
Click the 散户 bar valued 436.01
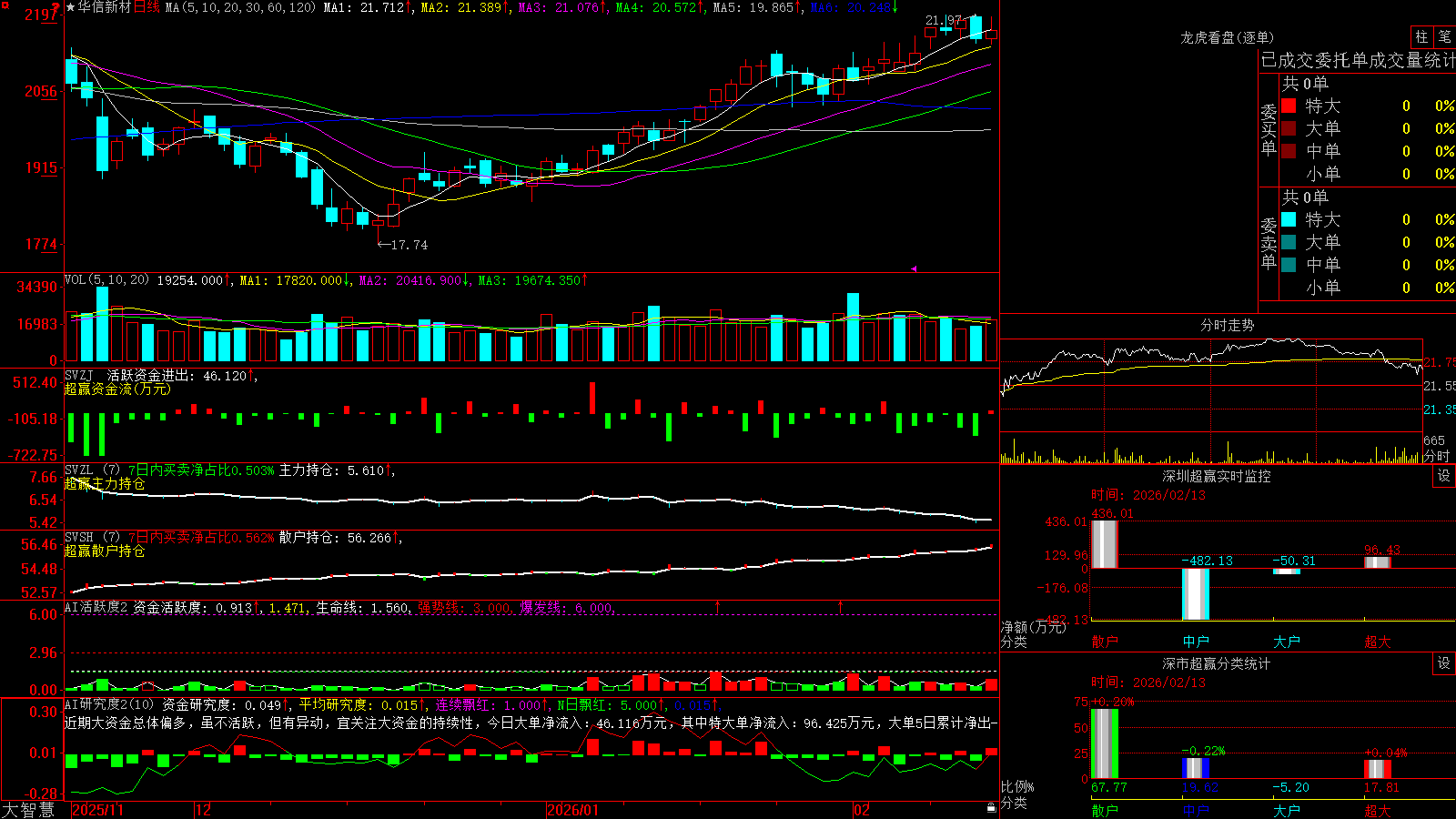point(1104,544)
